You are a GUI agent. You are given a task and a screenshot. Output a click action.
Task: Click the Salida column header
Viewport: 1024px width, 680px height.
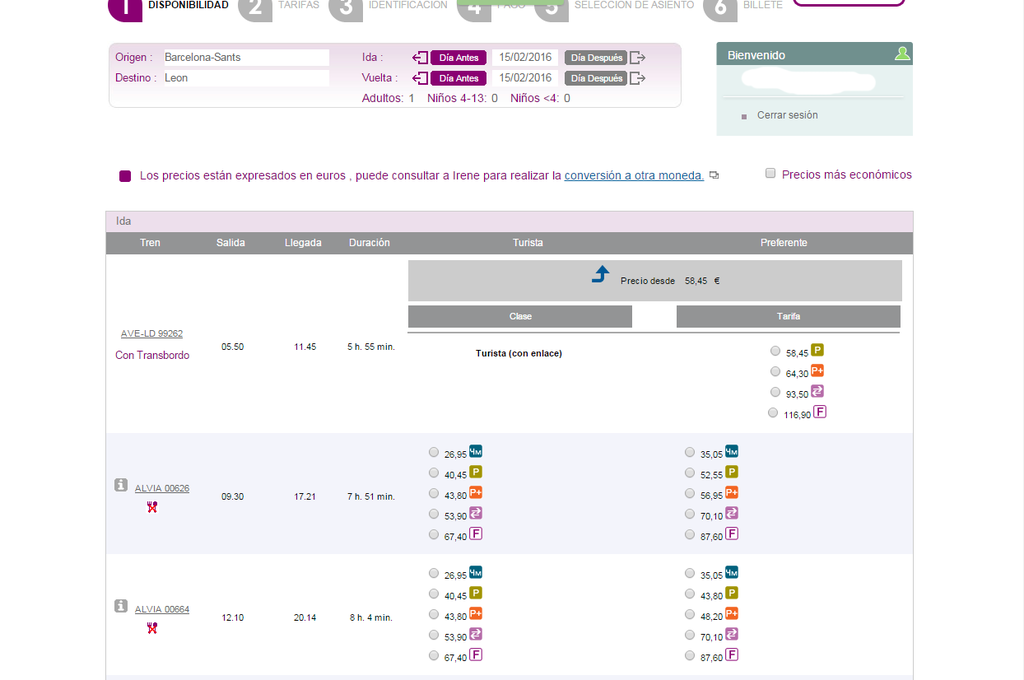click(231, 242)
